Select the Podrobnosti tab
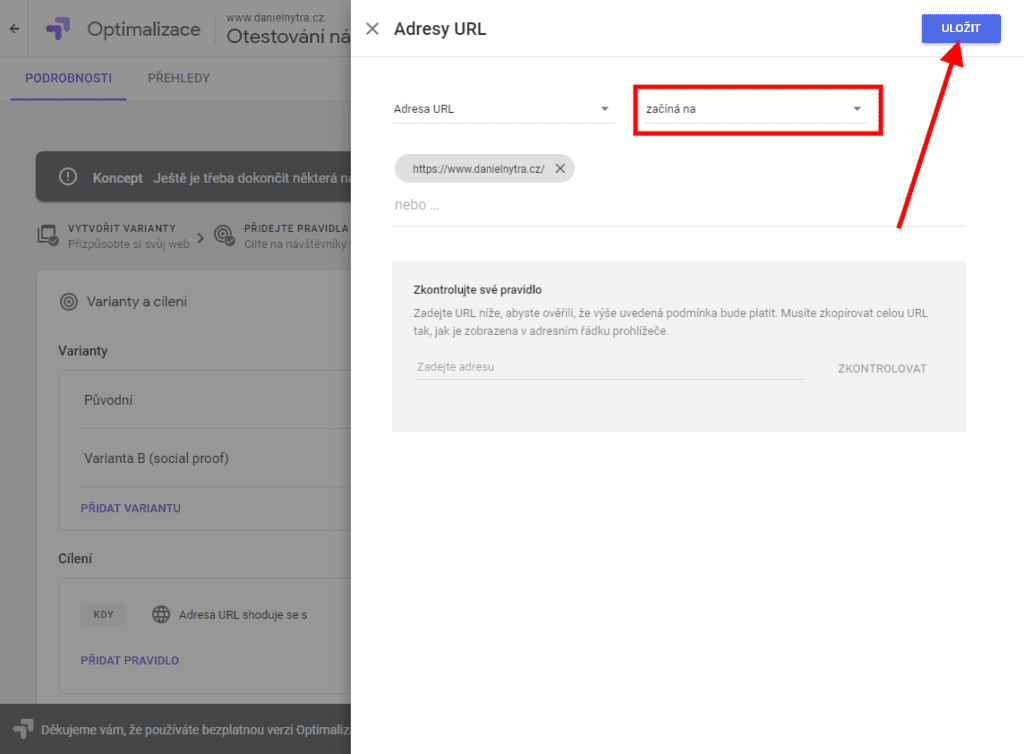This screenshot has width=1024, height=754. coord(68,78)
